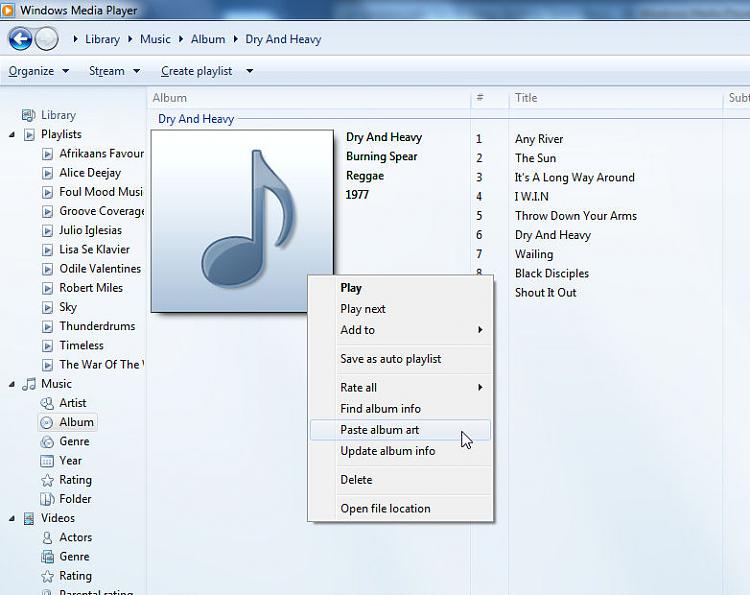Click the Robert Miles playlist icon
The height and width of the screenshot is (595, 750).
point(47,288)
